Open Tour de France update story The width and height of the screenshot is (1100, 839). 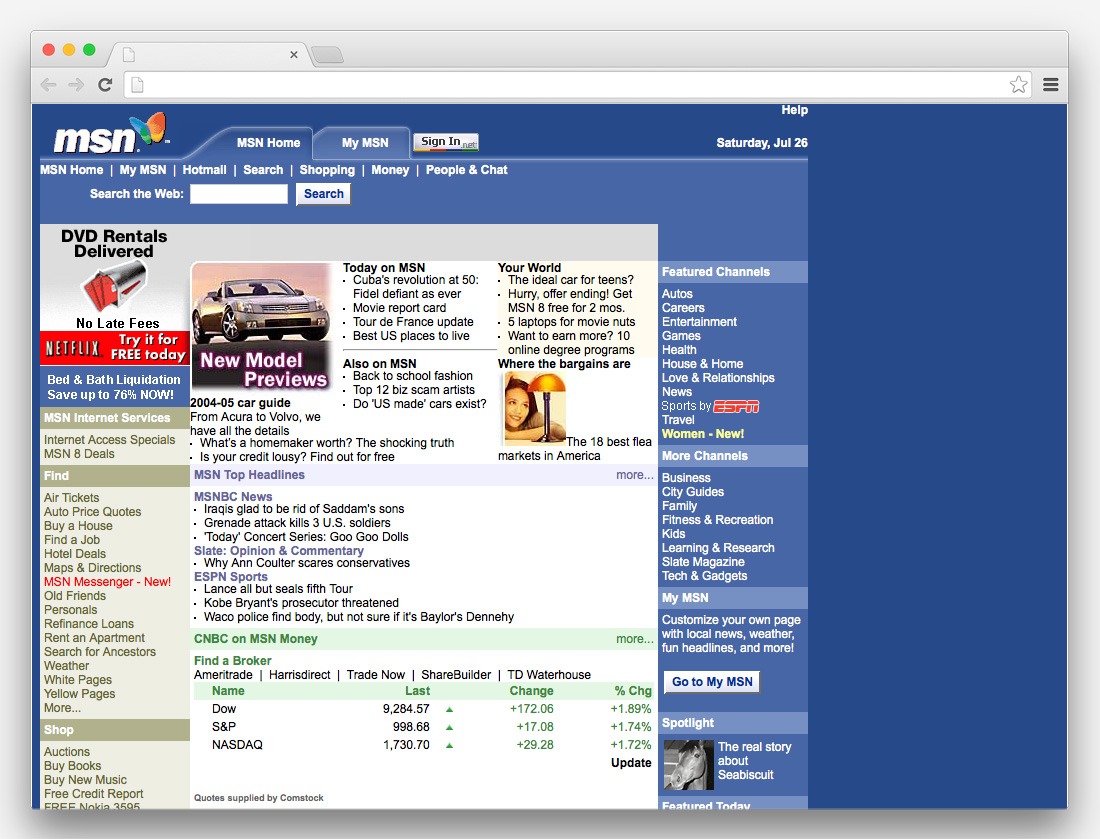pos(413,322)
